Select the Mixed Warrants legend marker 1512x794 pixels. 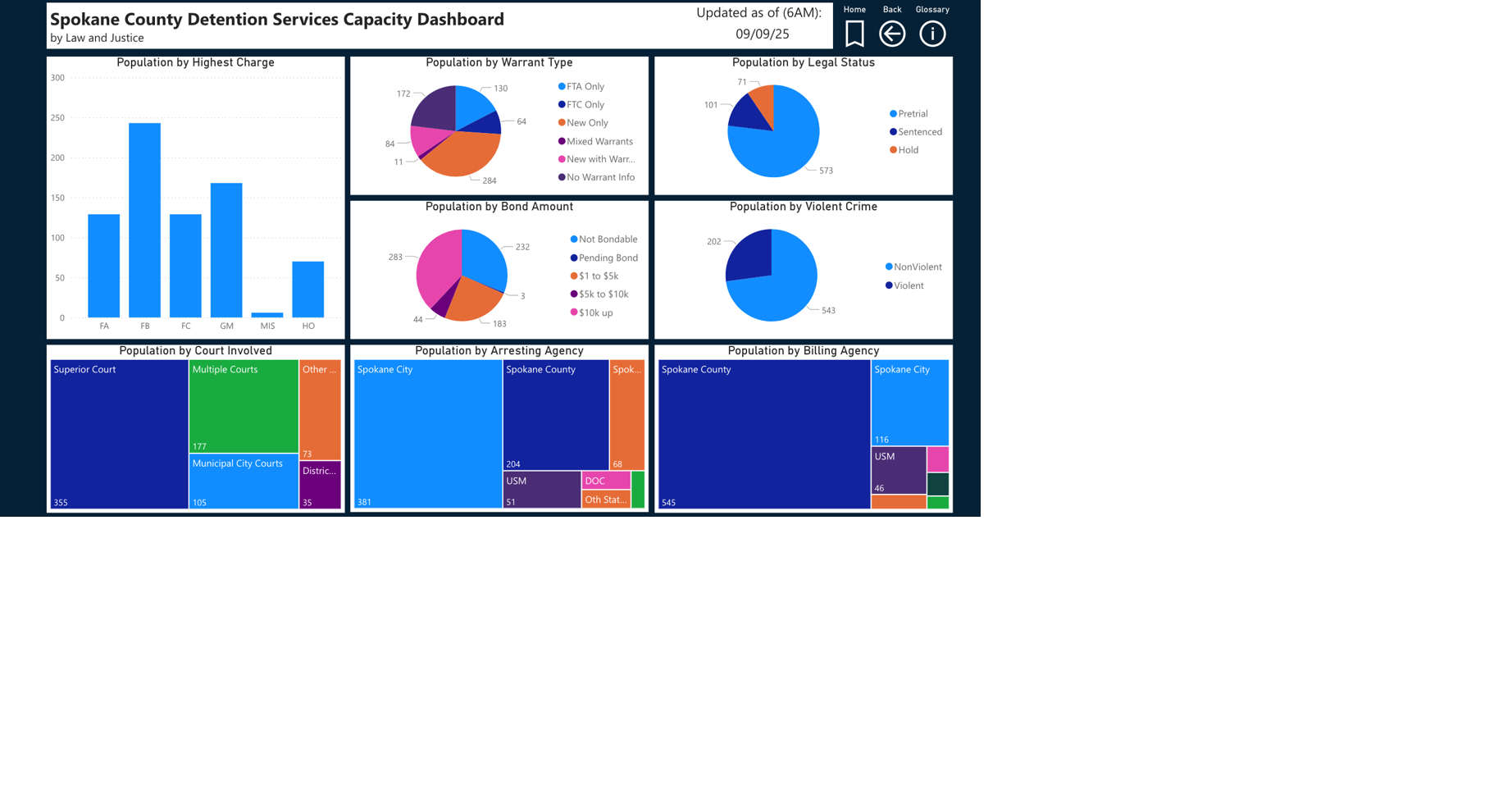pyautogui.click(x=562, y=141)
